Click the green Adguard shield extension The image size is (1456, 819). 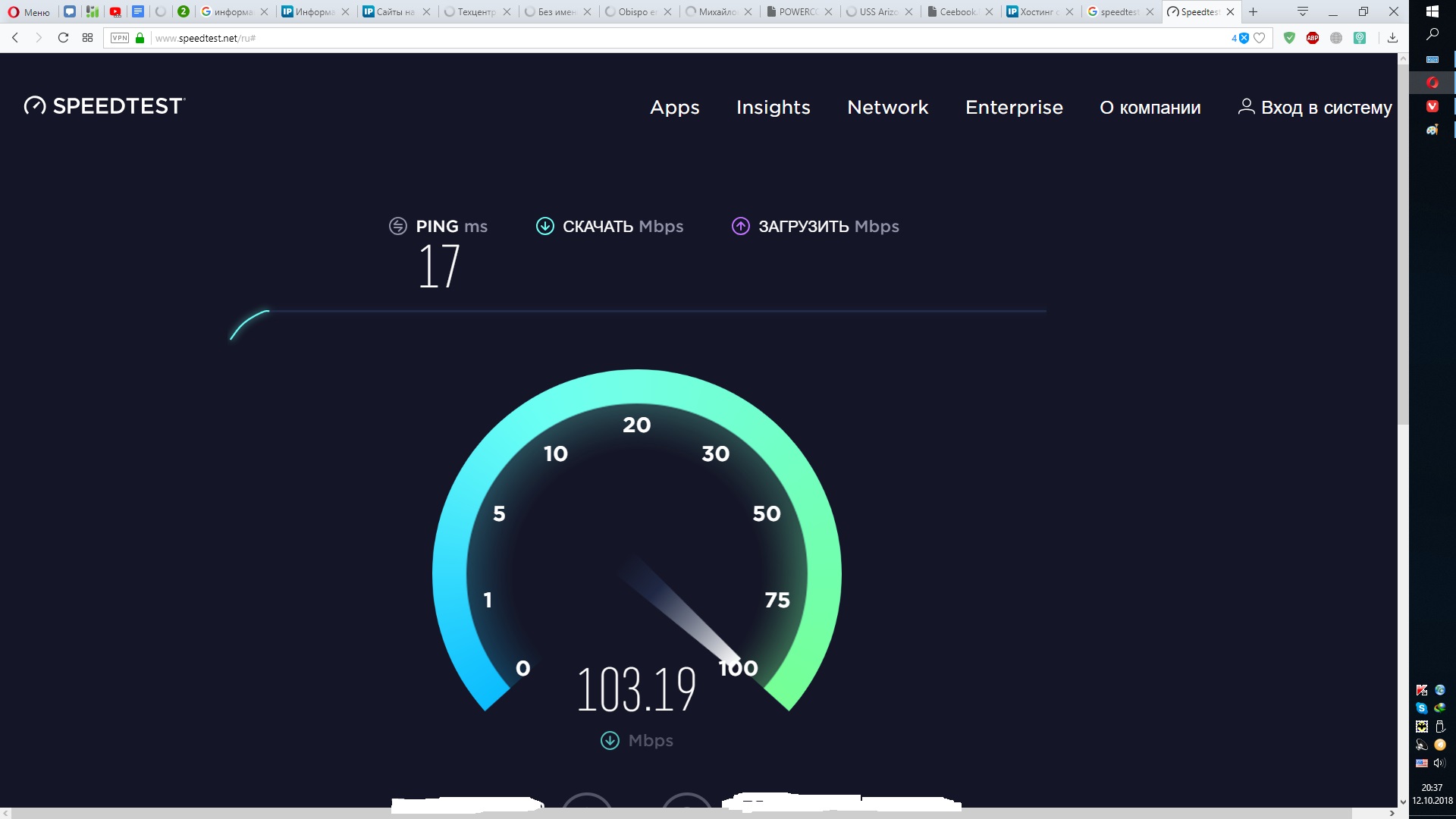pos(1289,38)
